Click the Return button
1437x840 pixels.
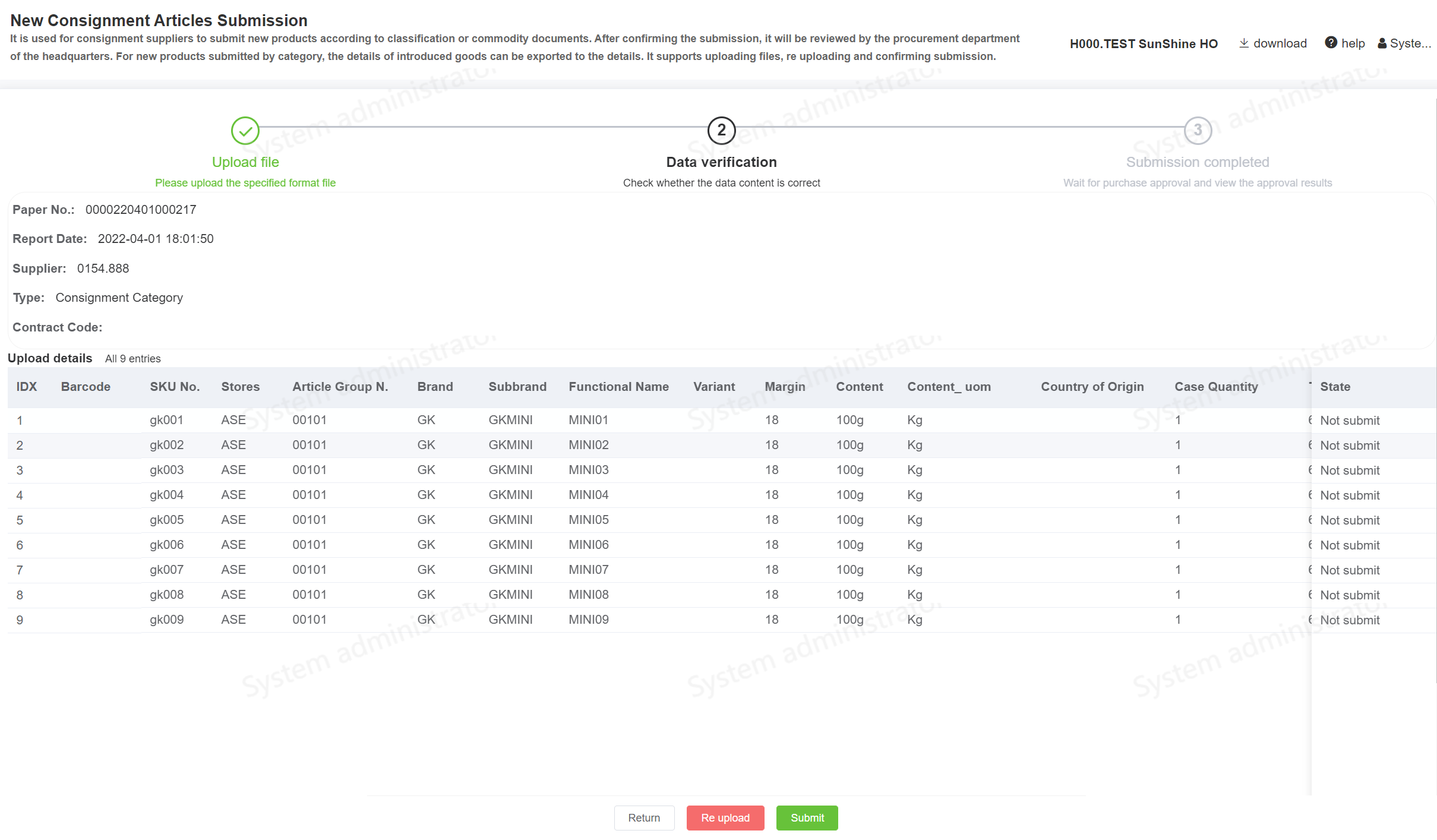tap(644, 818)
